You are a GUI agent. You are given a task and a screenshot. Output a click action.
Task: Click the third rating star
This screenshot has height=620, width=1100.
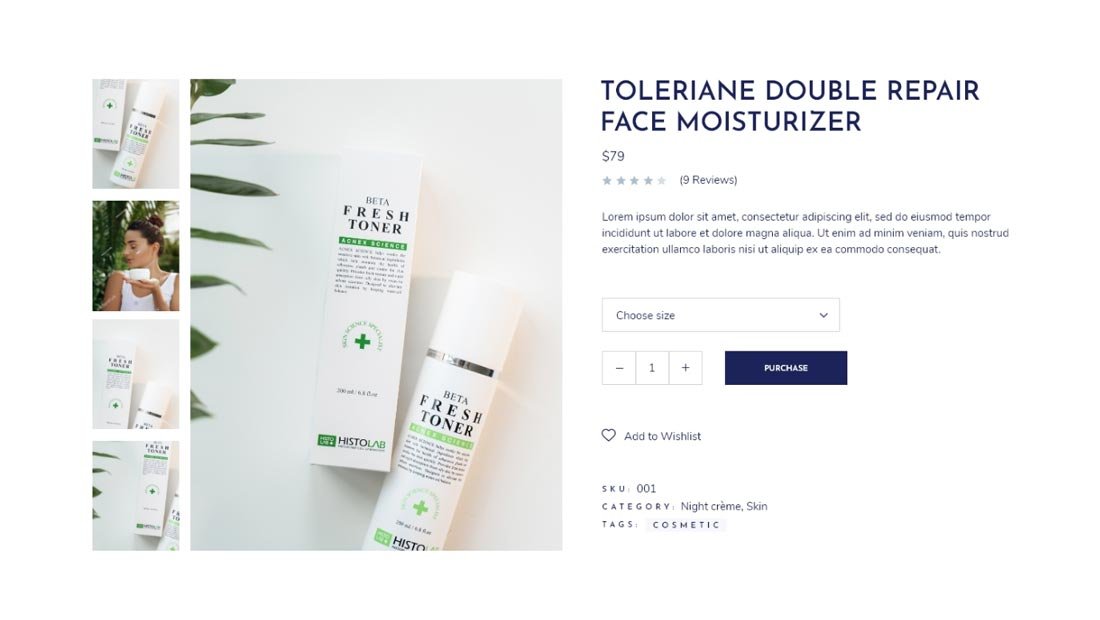(x=634, y=181)
